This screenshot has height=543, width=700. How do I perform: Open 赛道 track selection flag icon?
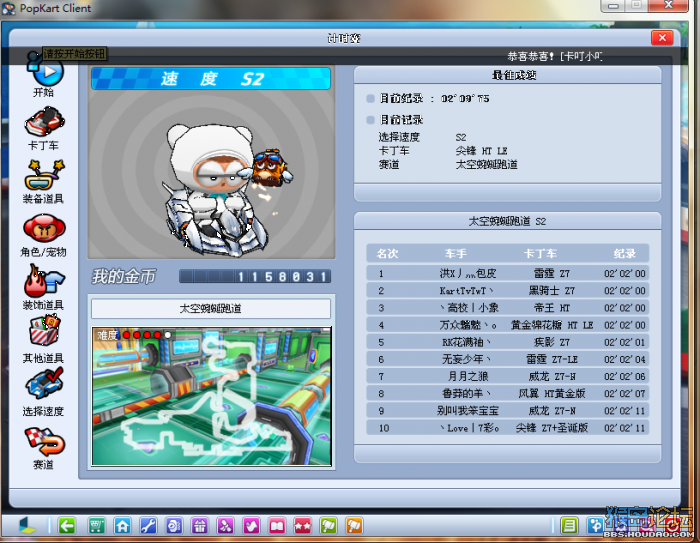coord(44,441)
